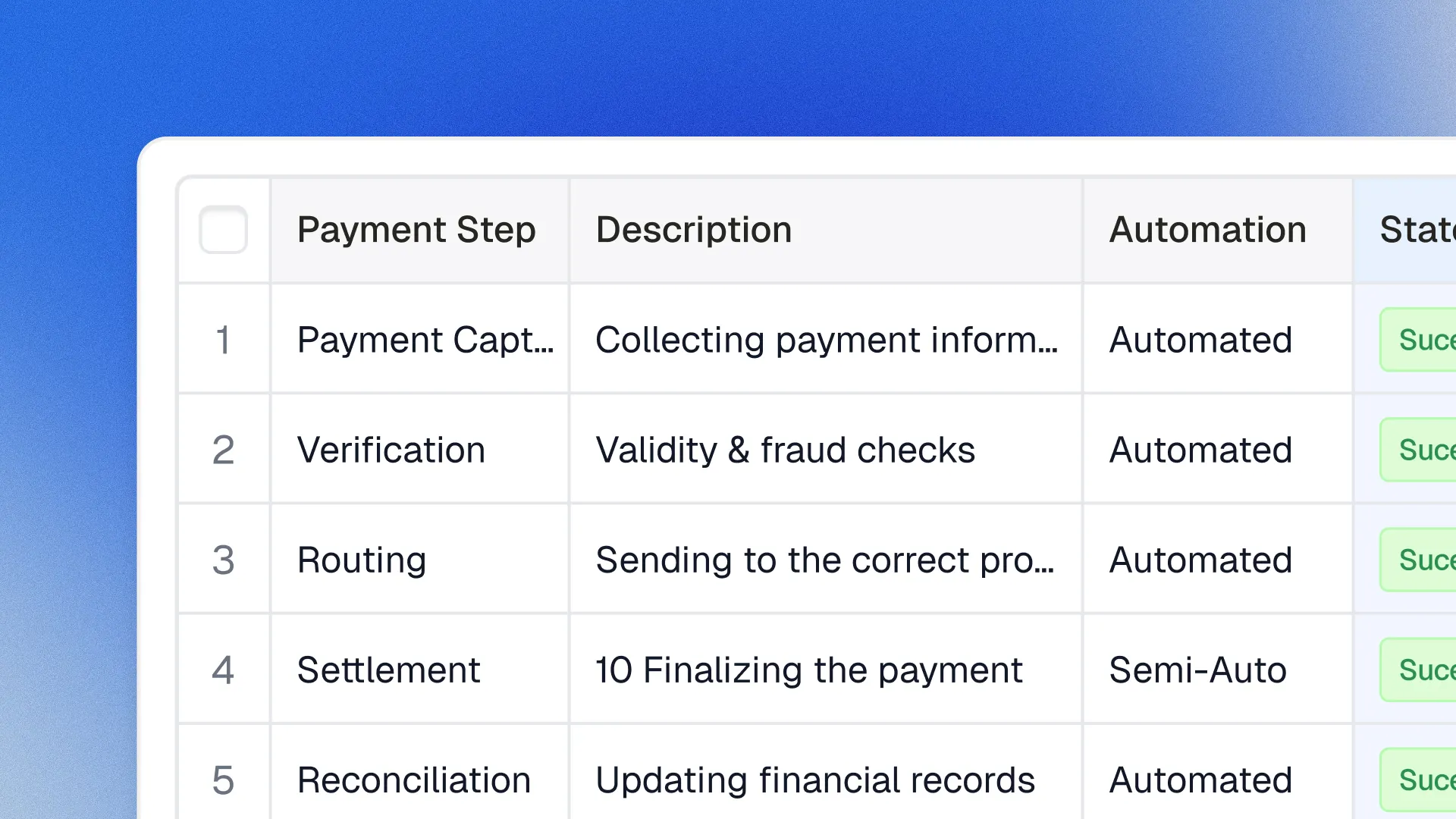Click the Semi-Auto automation cell for Settlement
Image resolution: width=1456 pixels, height=819 pixels.
click(x=1198, y=670)
